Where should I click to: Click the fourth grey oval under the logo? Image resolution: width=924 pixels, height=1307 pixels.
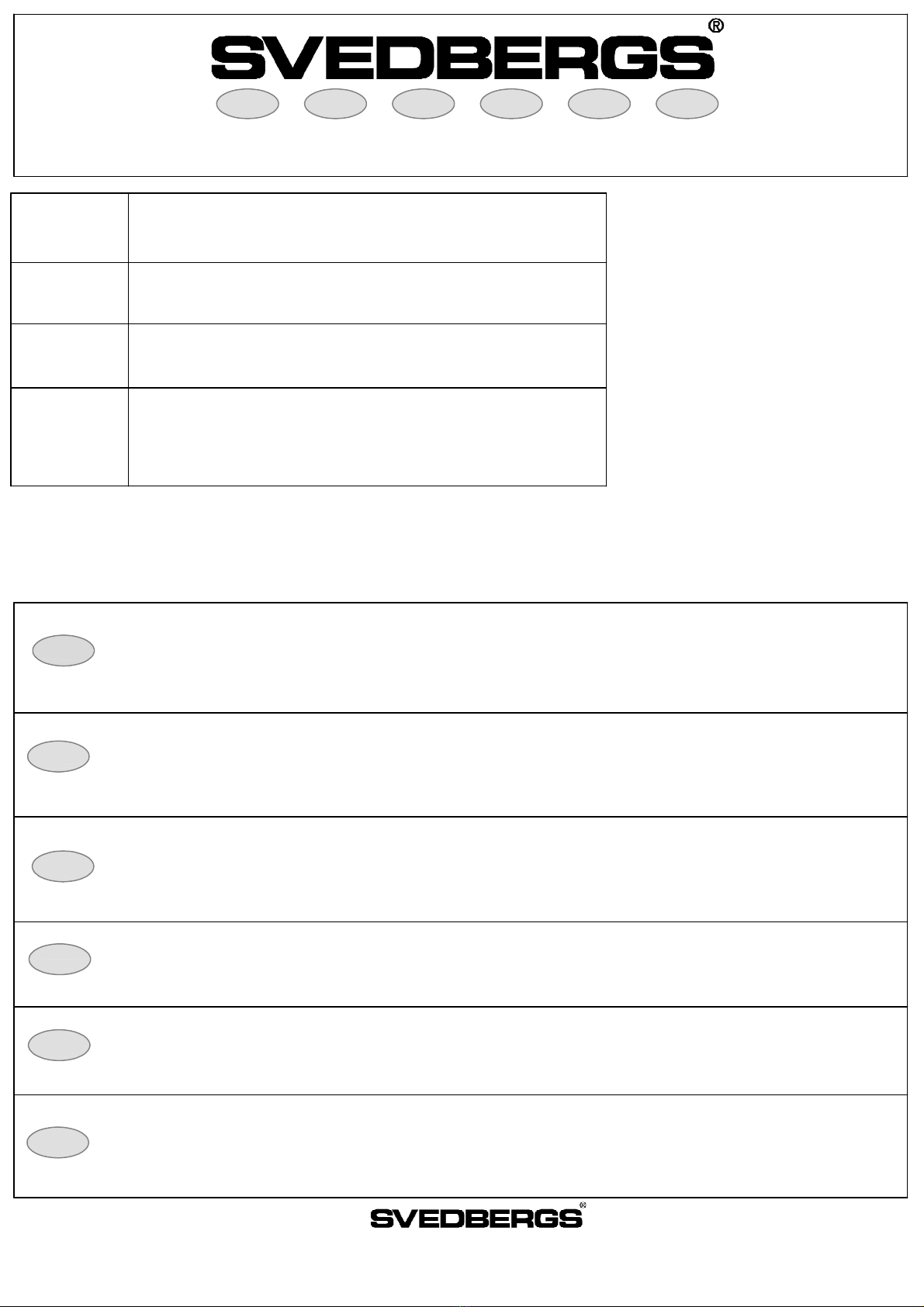coord(510,104)
